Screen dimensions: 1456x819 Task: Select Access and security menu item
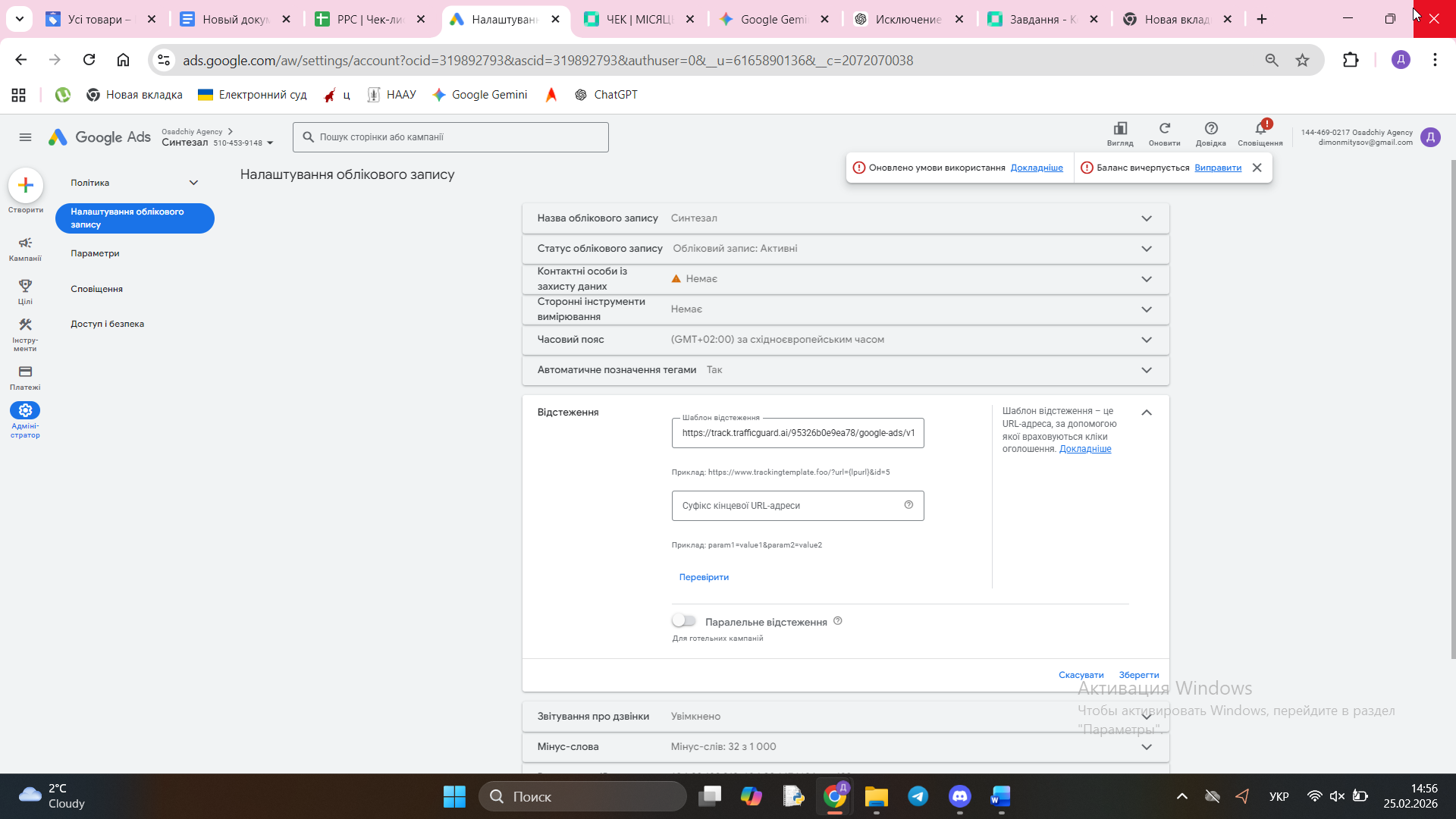coord(107,324)
